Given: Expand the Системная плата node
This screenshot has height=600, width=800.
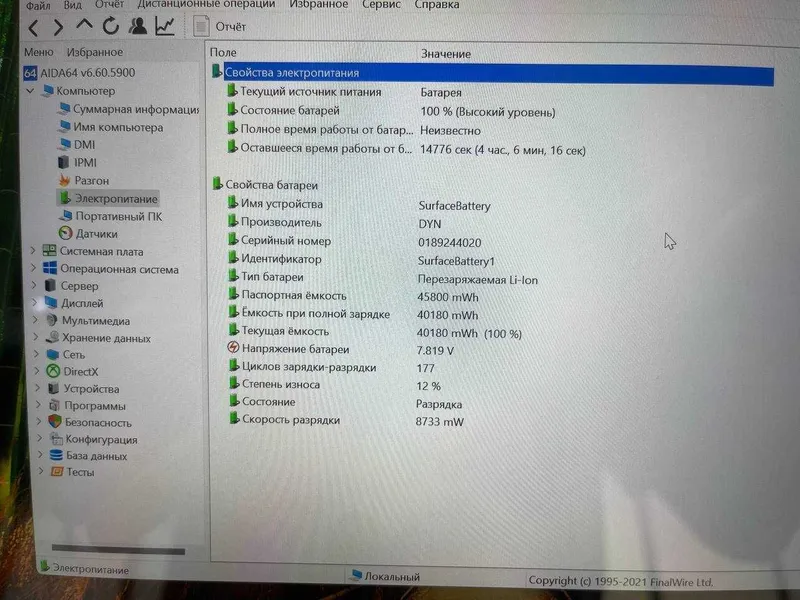Looking at the screenshot, I should 33,251.
